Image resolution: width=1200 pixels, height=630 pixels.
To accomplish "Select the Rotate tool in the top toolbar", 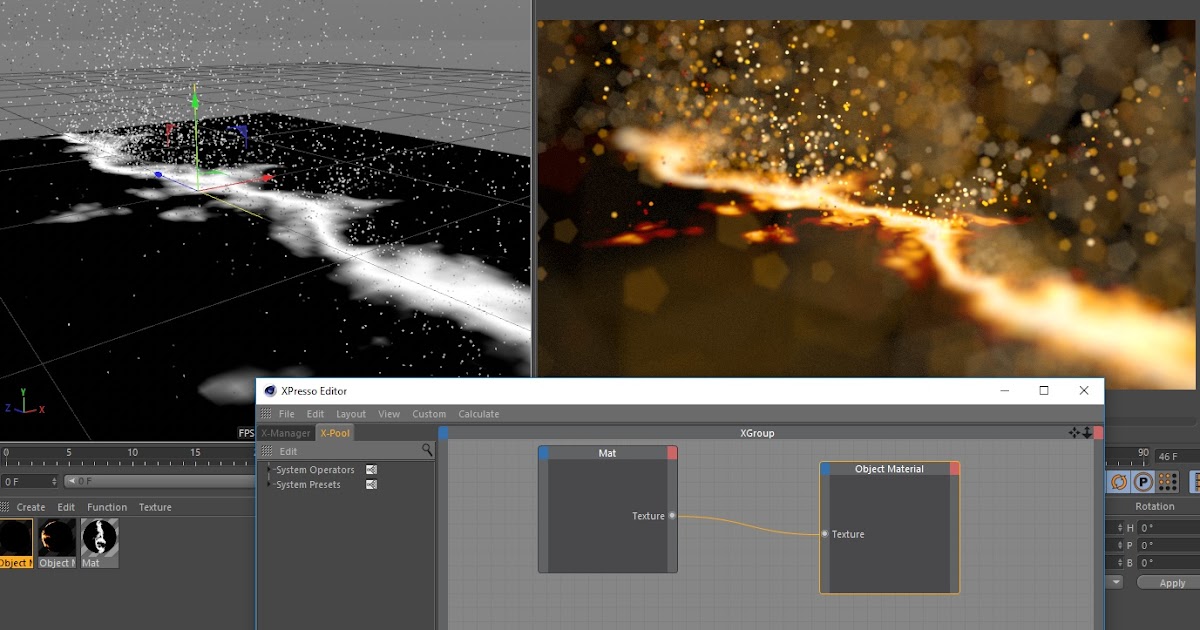I will point(1118,481).
